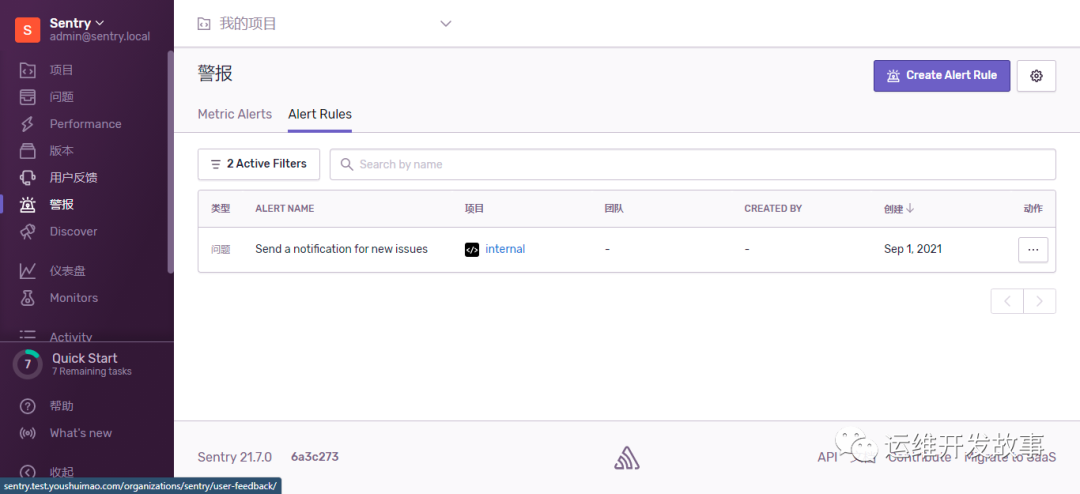Viewport: 1080px width, 494px height.
Task: Click the Releases package icon
Action: tap(28, 151)
